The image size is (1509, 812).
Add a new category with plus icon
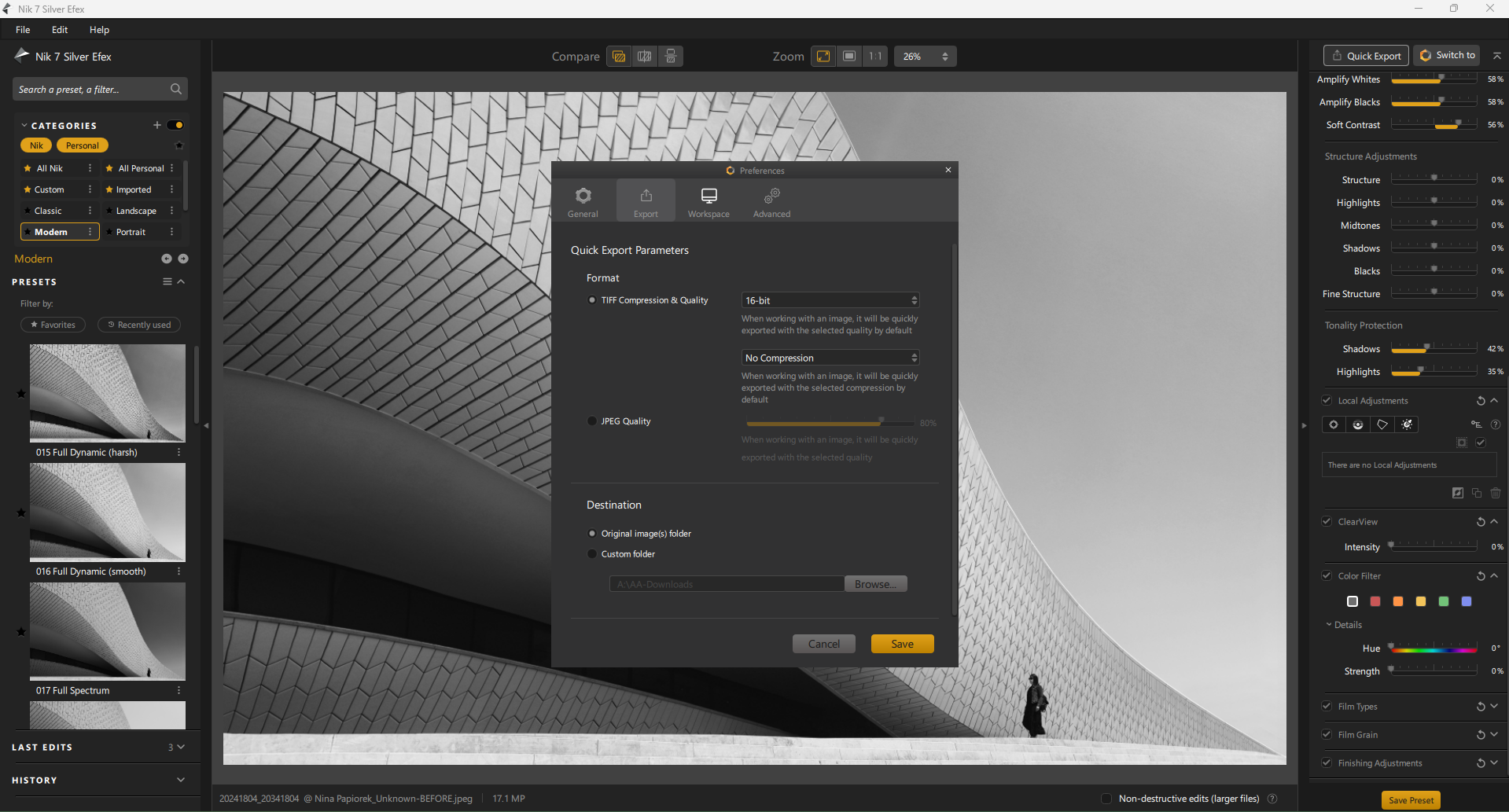157,125
